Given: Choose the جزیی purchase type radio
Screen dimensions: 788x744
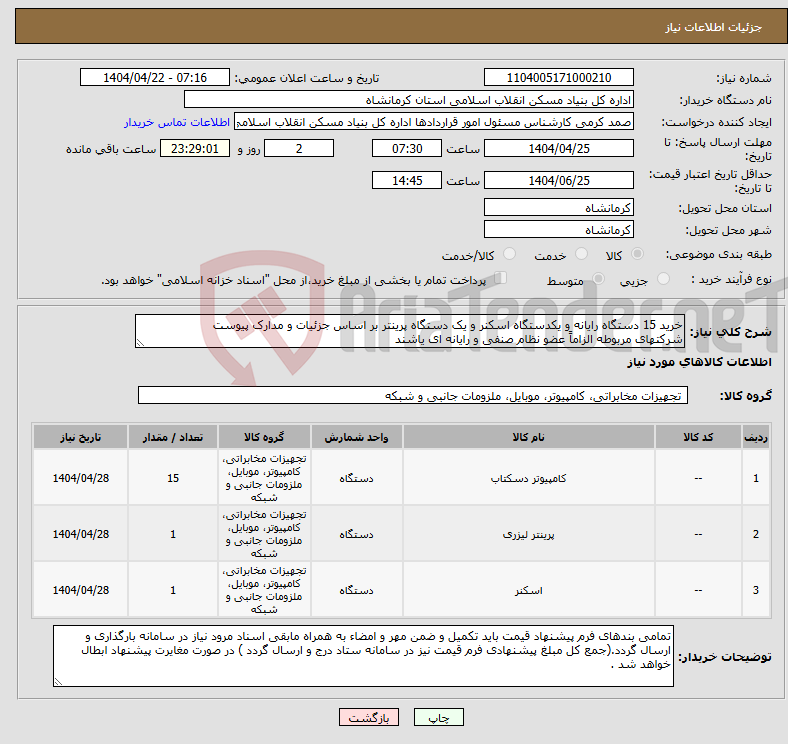Looking at the screenshot, I should (663, 279).
